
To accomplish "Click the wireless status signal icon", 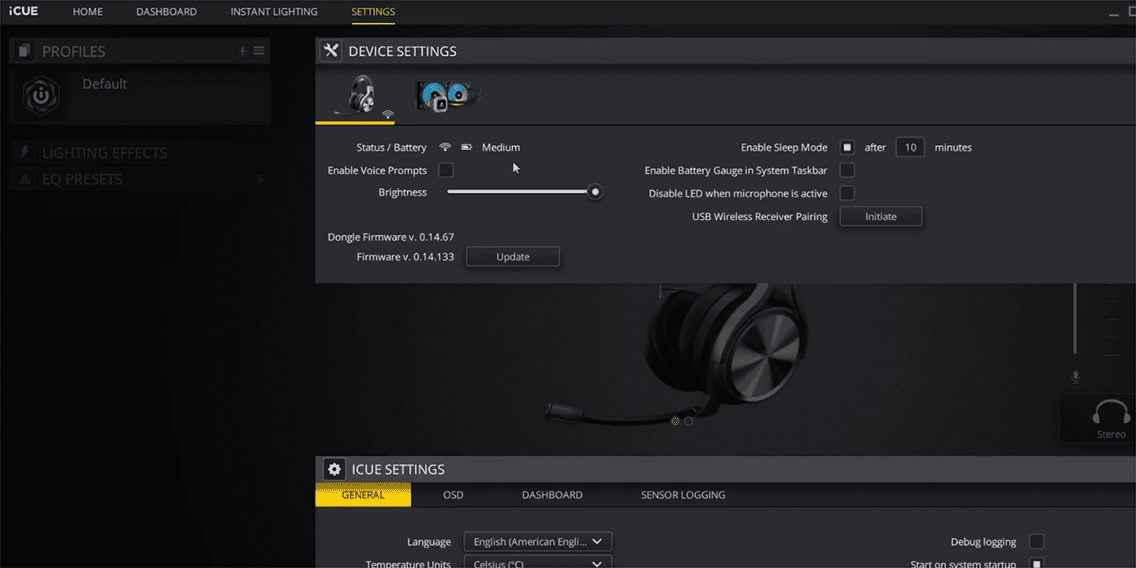I will click(x=445, y=147).
